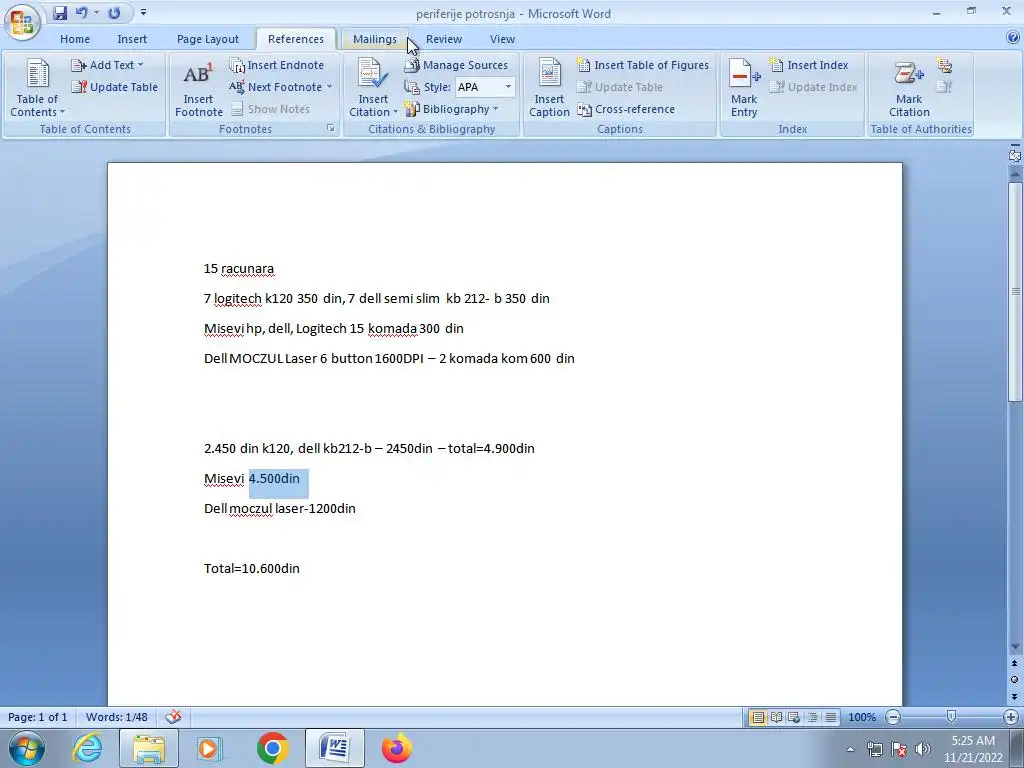Open the Review tab
The height and width of the screenshot is (768, 1024).
click(x=443, y=39)
